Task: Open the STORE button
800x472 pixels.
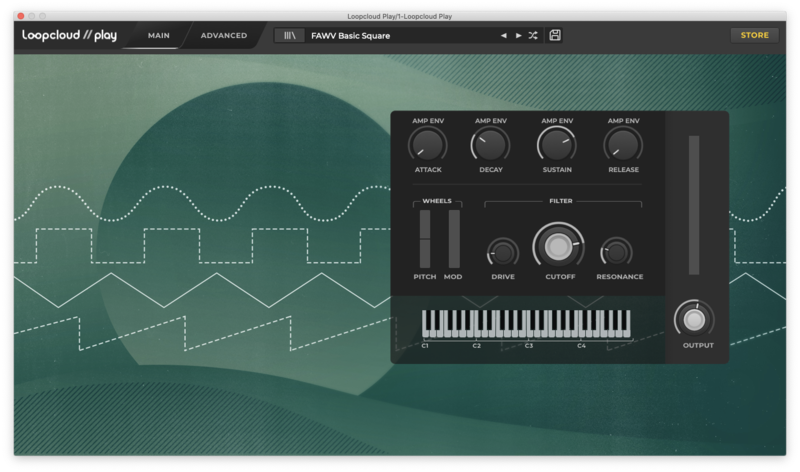Action: (754, 36)
